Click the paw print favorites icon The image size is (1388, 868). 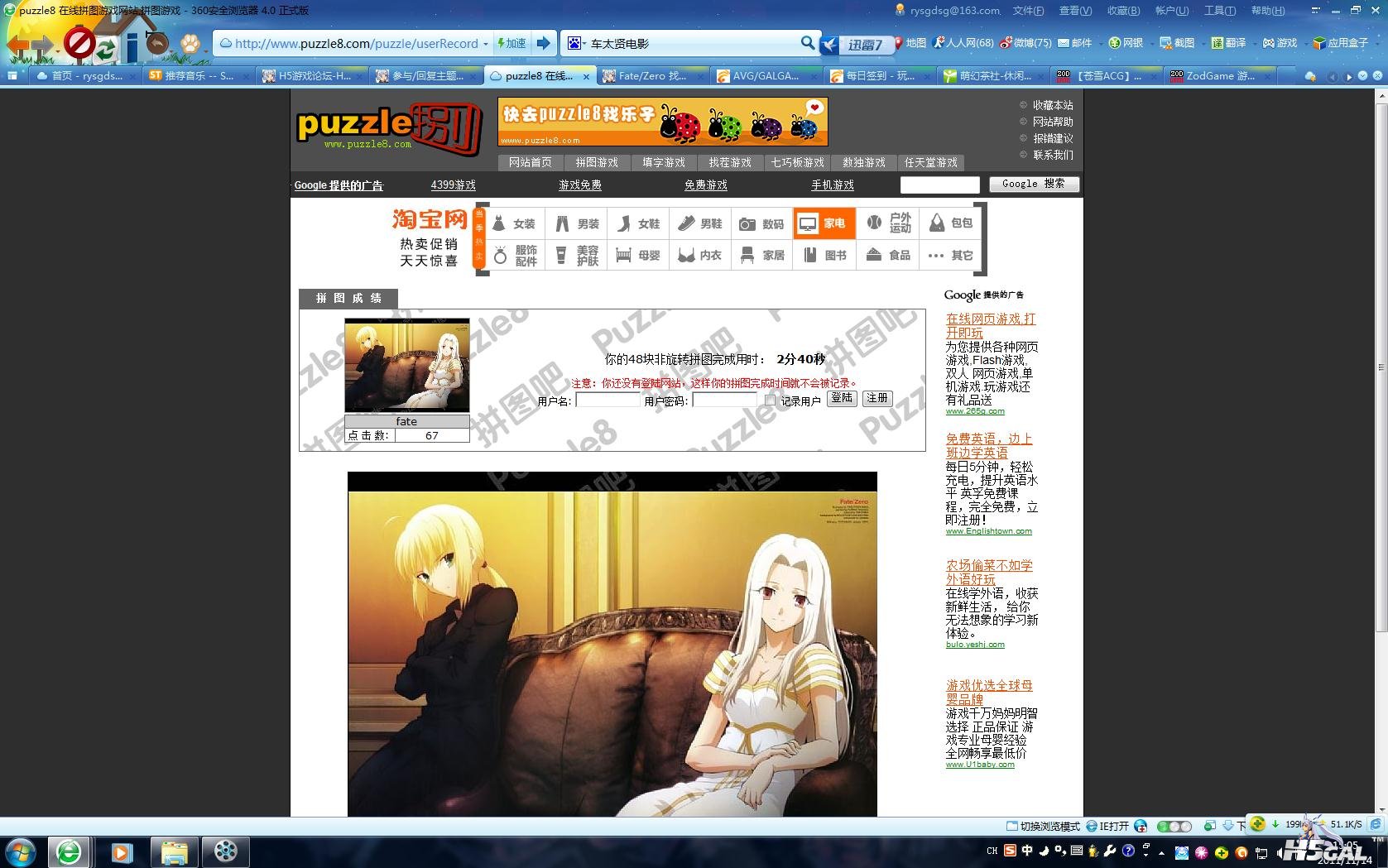pos(190,43)
